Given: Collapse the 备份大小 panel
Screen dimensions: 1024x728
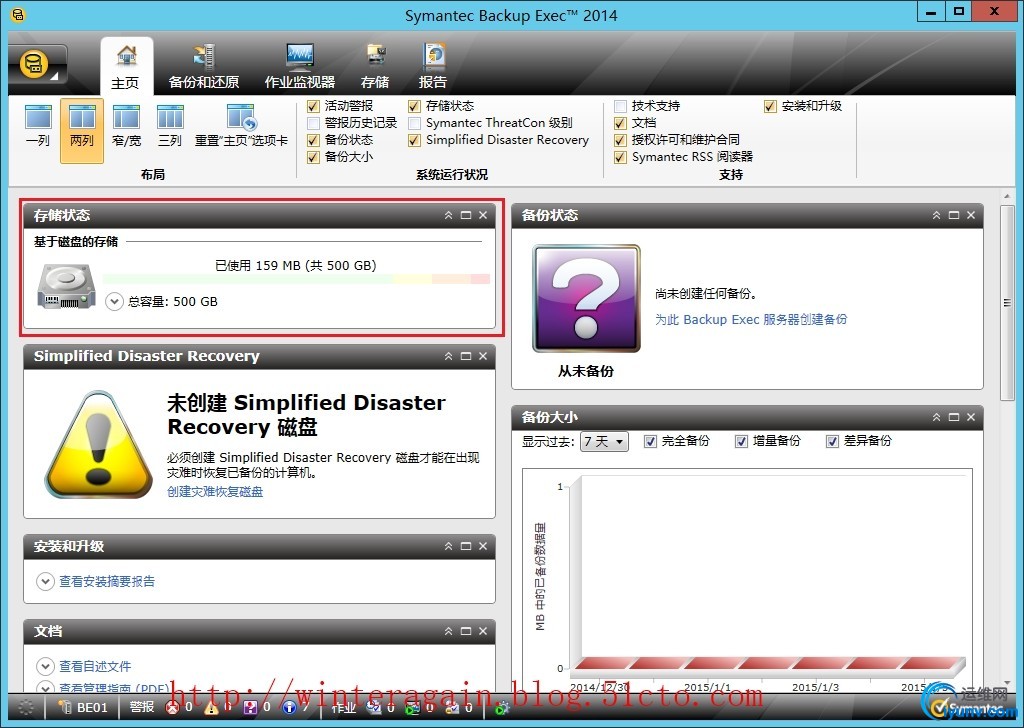Looking at the screenshot, I should 936,417.
